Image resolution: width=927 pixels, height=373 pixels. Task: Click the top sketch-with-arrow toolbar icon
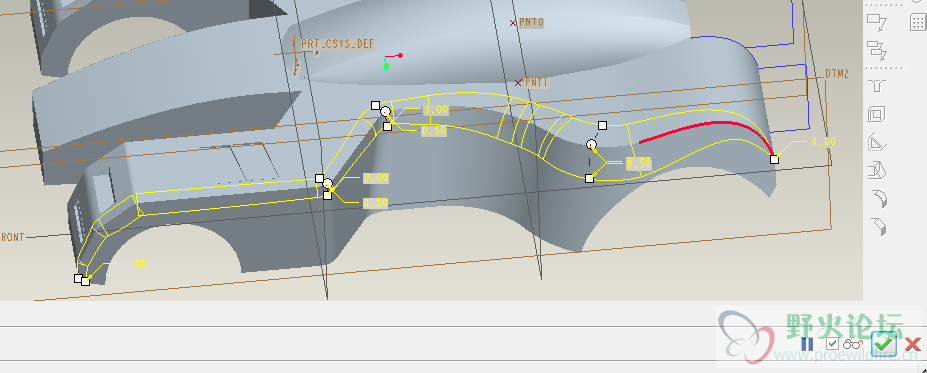pos(877,22)
